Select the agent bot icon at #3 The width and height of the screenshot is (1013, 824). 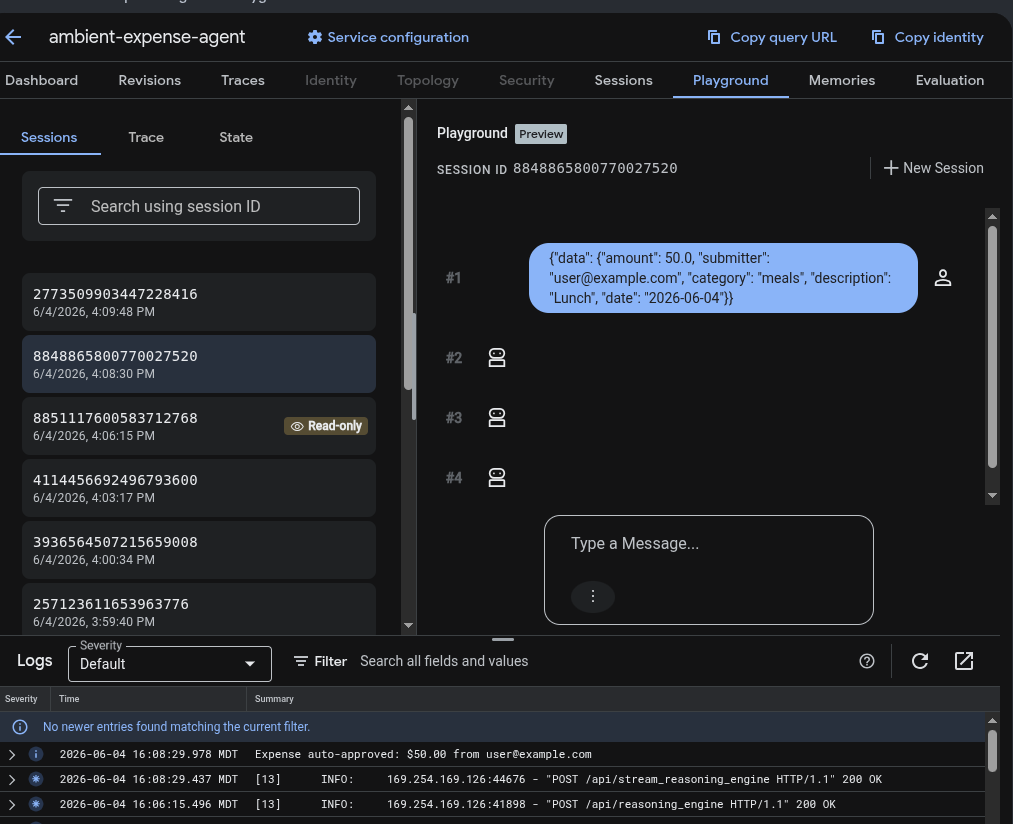pyautogui.click(x=497, y=417)
